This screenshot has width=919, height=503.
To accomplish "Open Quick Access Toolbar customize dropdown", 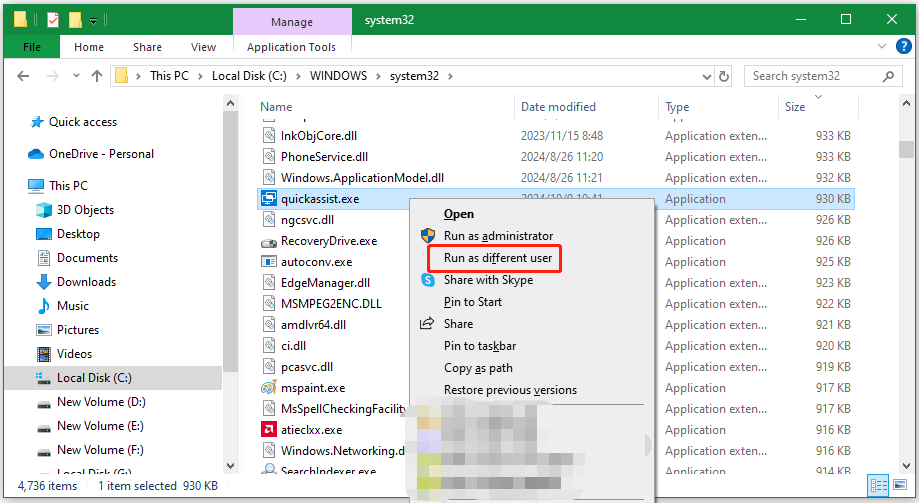I will (x=93, y=20).
